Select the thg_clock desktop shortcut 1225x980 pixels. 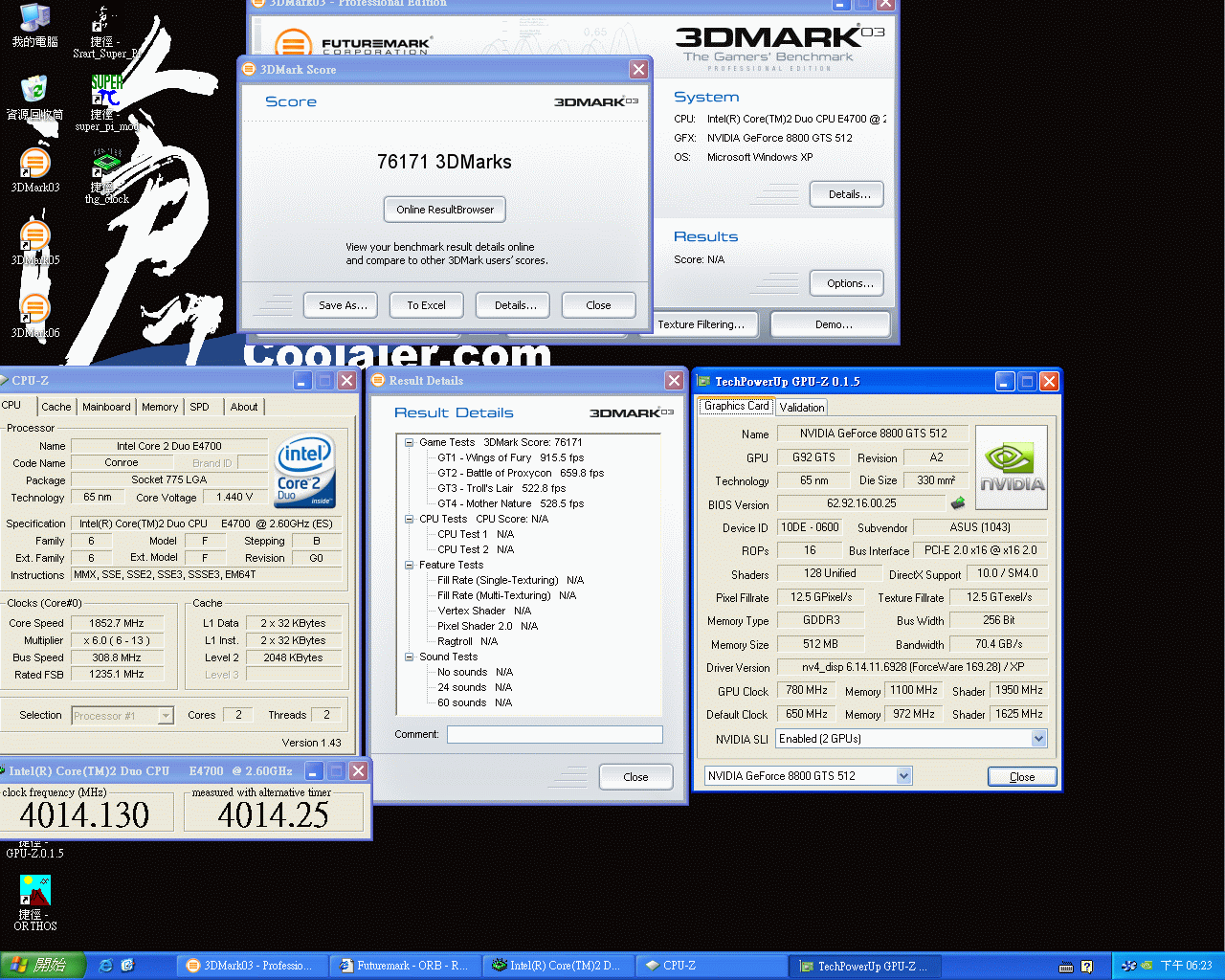point(107,176)
